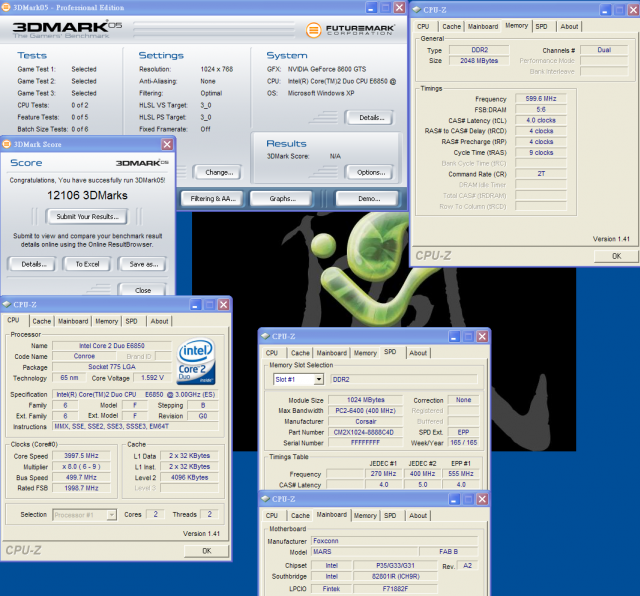Open Memory tab in CPU-Z CPU window
The height and width of the screenshot is (596, 640).
click(107, 321)
